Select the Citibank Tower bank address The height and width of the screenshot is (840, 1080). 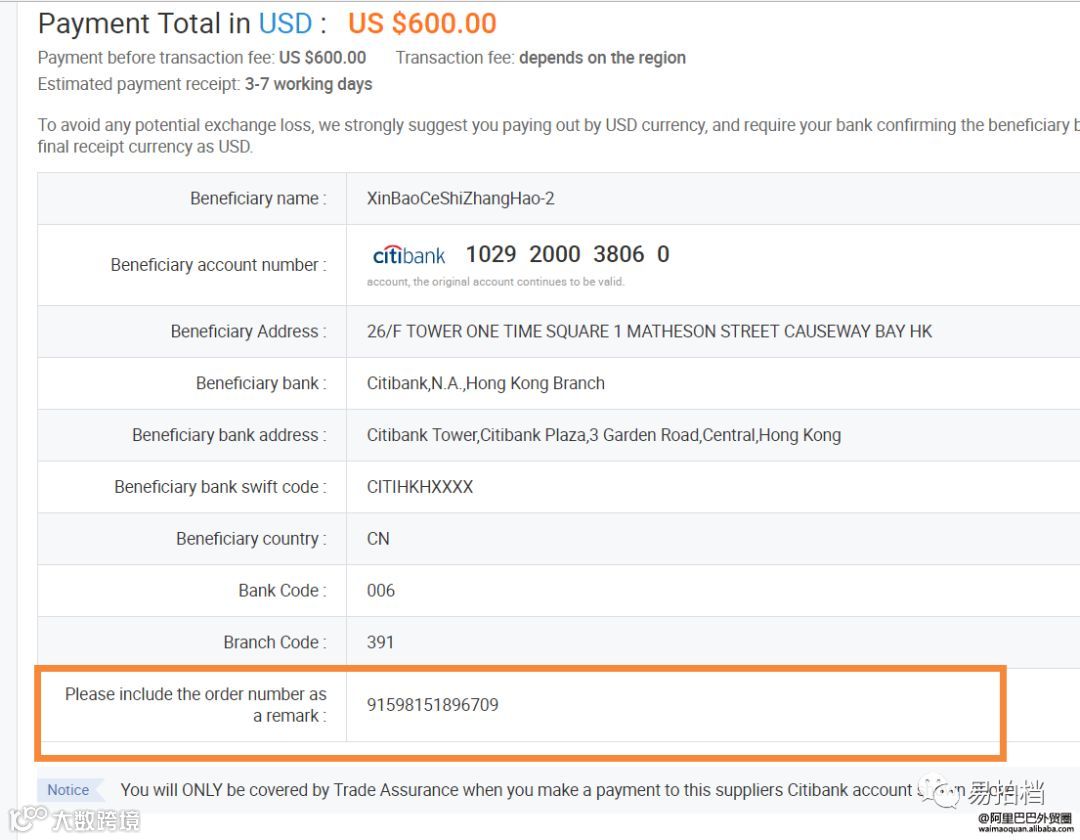[x=603, y=435]
